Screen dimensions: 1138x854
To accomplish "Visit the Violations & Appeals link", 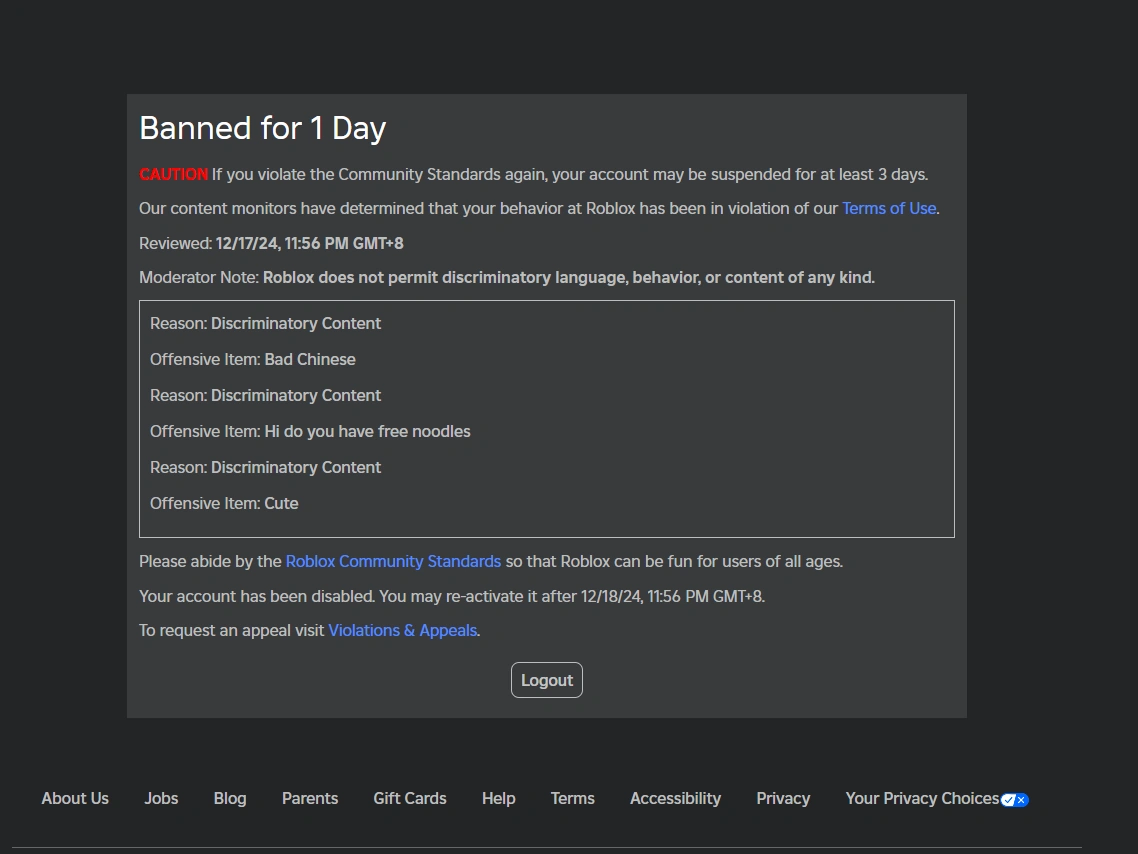I will tap(402, 630).
